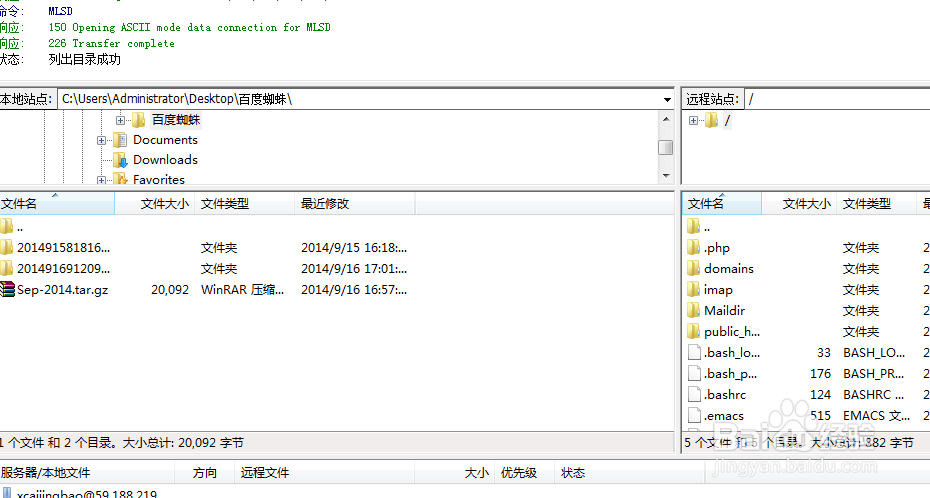Click the xcaijingbao@59.188.219 queue entry
The height and width of the screenshot is (498, 930).
tap(87, 493)
